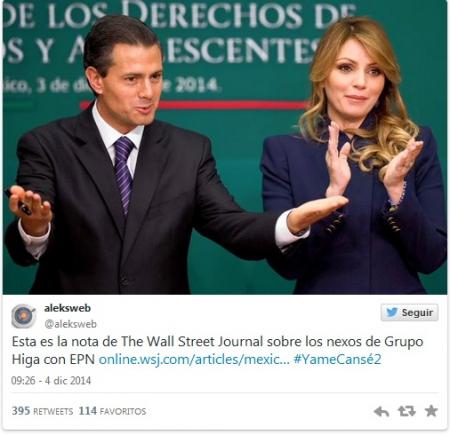The height and width of the screenshot is (435, 450).
Task: Click the 09:26 - 4 dic 2014 timestamp
Action: (x=51, y=380)
